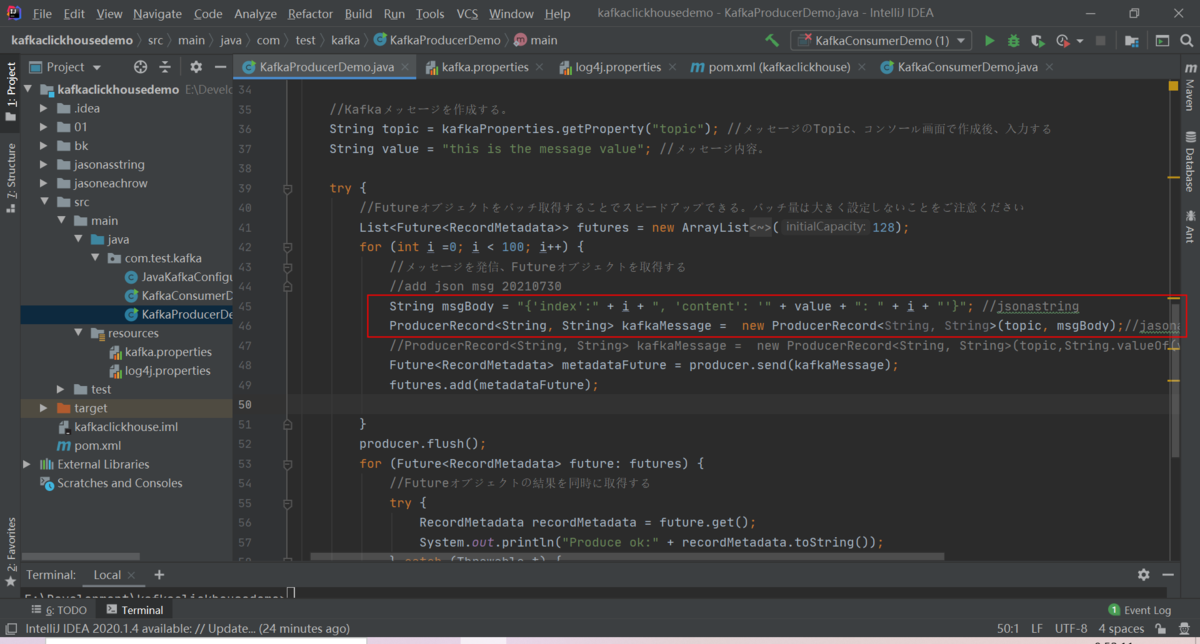1200x644 pixels.
Task: Open Project view selector dropdown
Action: point(66,67)
